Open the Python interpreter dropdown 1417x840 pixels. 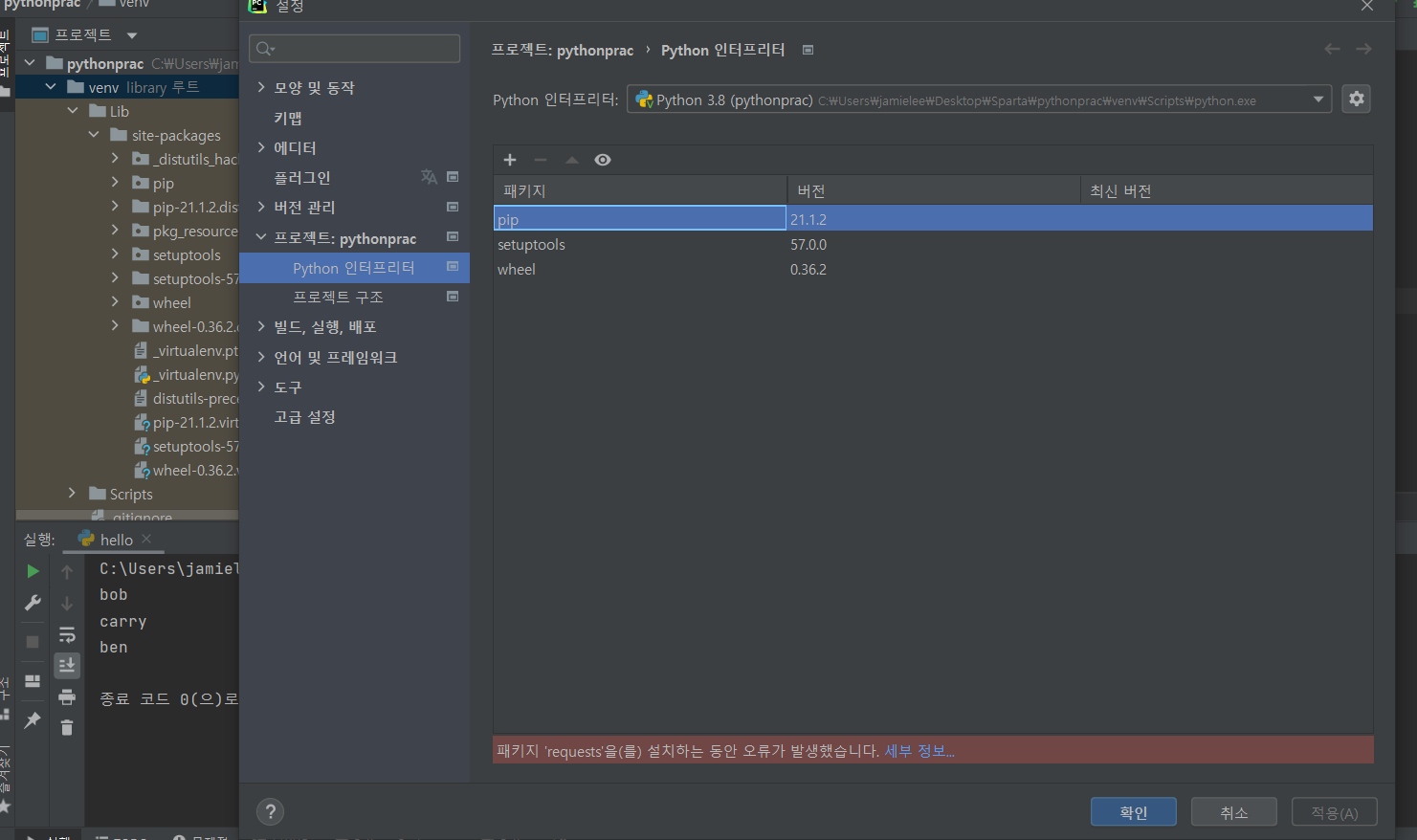tap(1318, 99)
